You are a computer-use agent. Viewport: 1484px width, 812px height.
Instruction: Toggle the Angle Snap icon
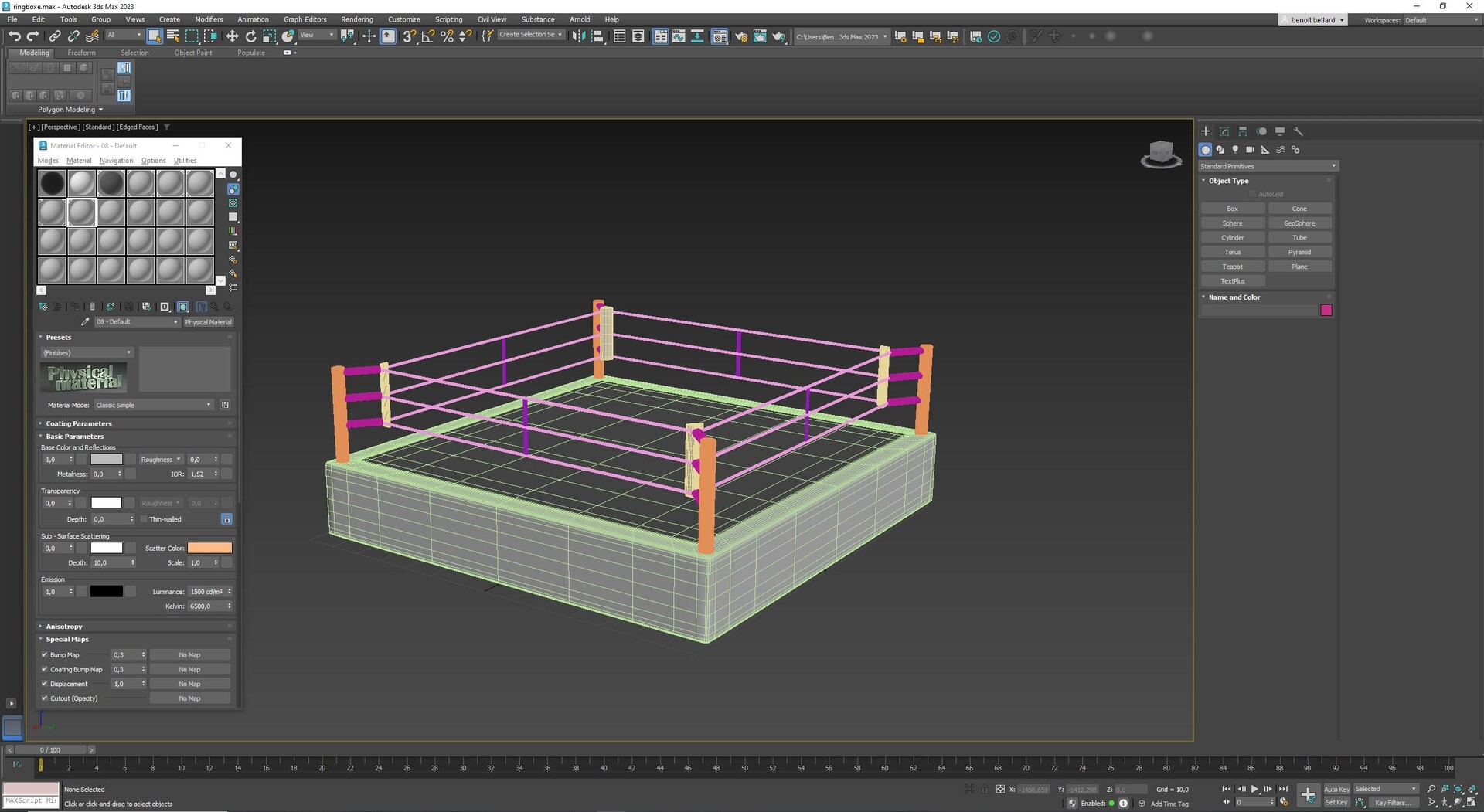(427, 36)
